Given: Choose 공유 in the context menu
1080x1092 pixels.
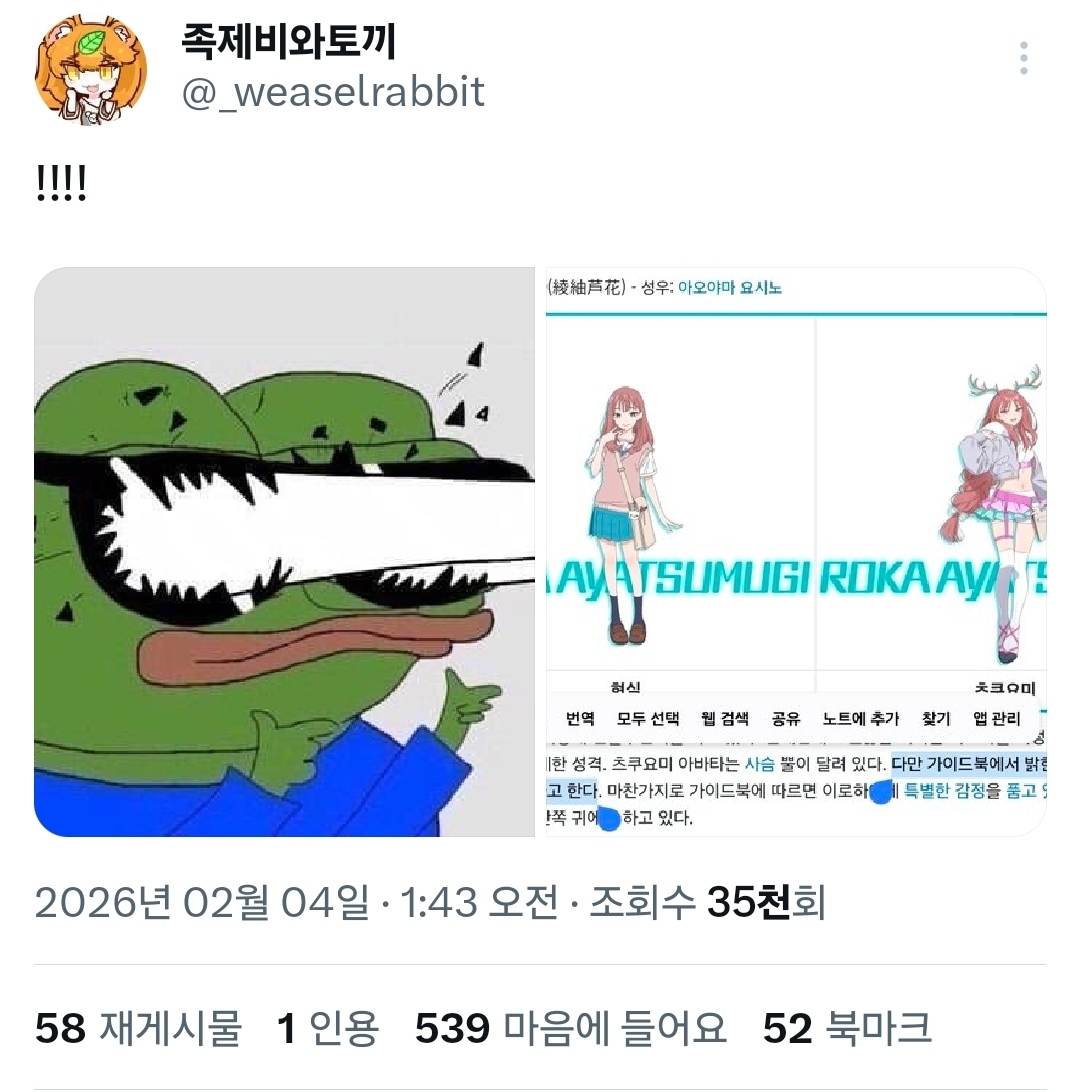Looking at the screenshot, I should [x=786, y=718].
